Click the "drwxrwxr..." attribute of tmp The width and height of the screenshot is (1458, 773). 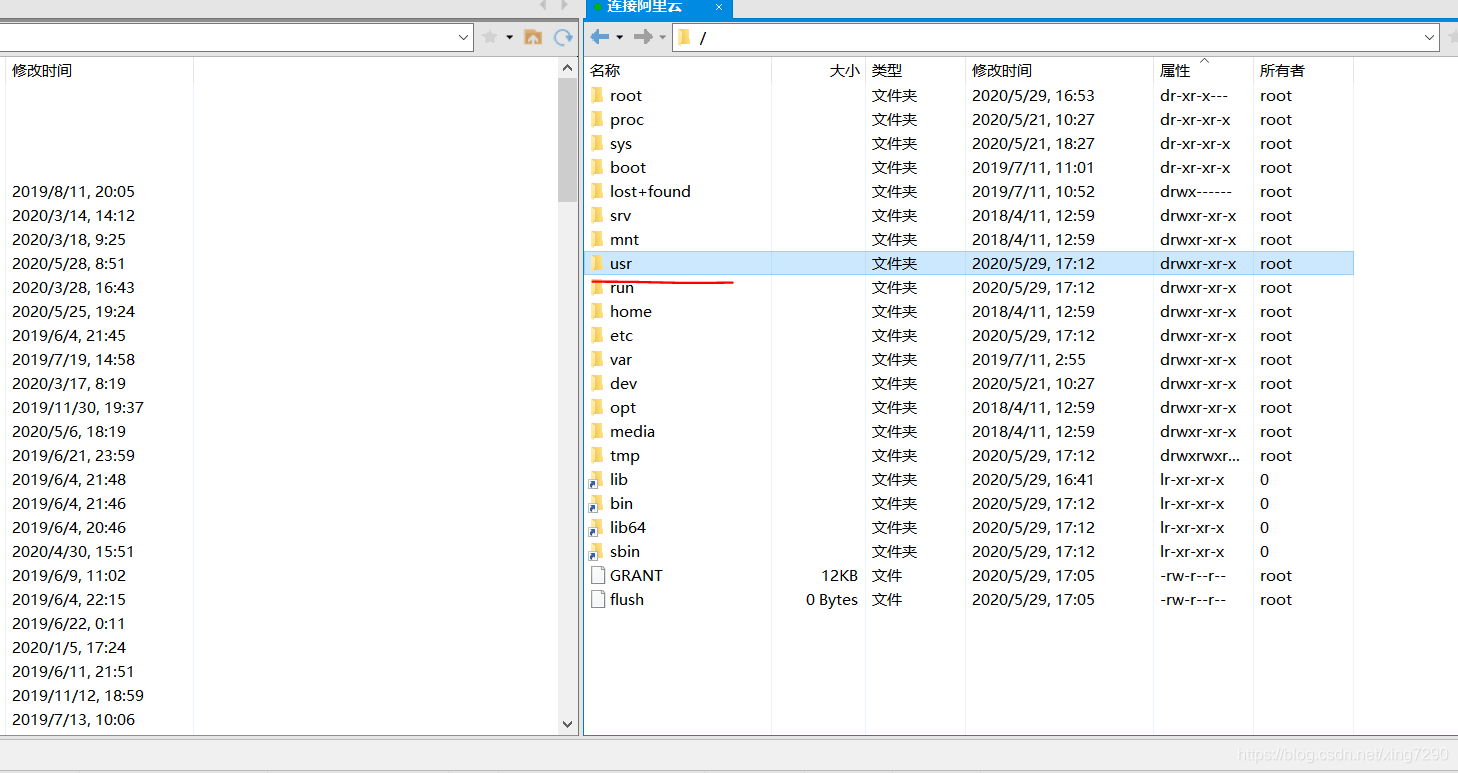tap(1200, 455)
